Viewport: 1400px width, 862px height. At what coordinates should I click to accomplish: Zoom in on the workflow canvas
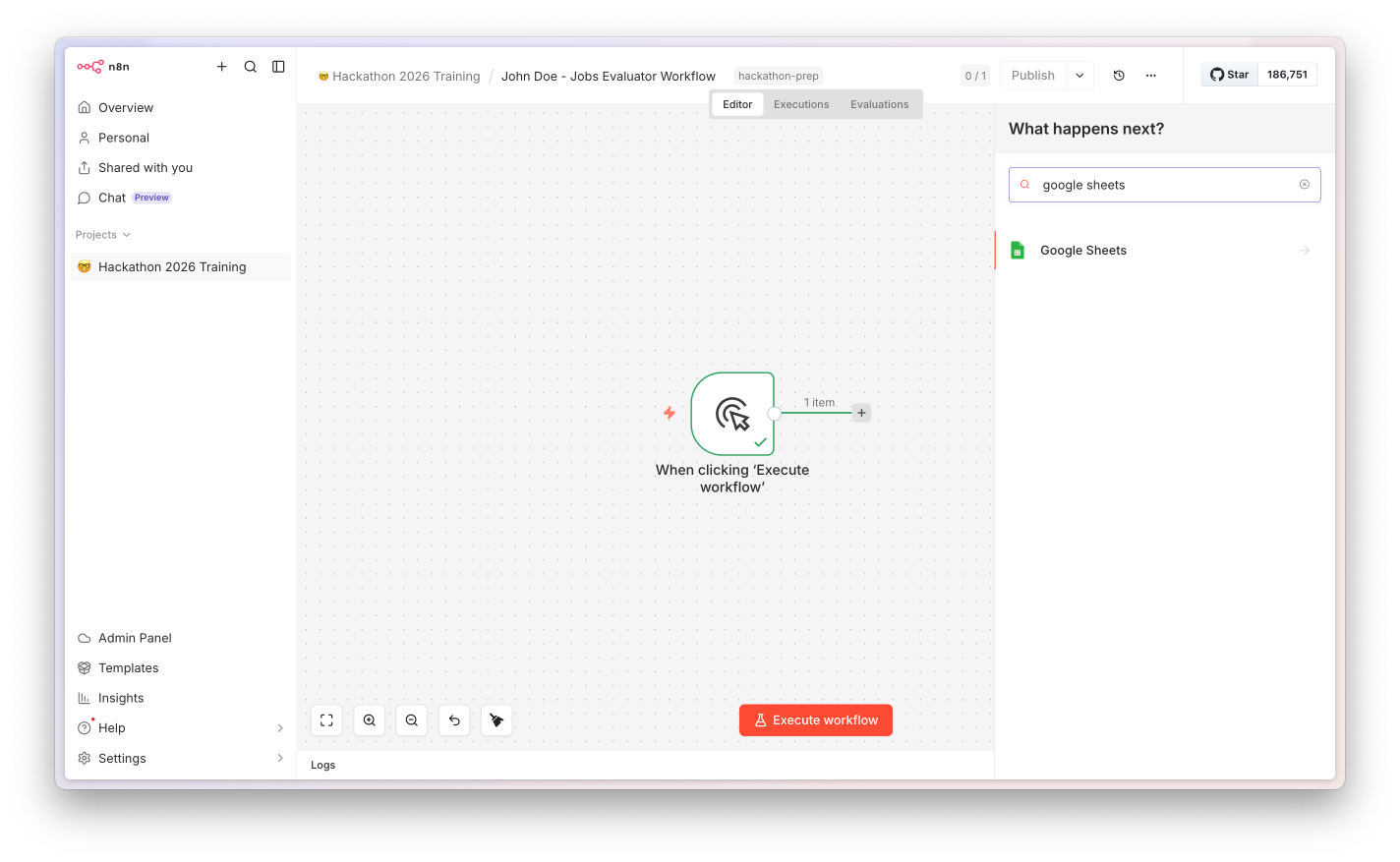[x=370, y=720]
